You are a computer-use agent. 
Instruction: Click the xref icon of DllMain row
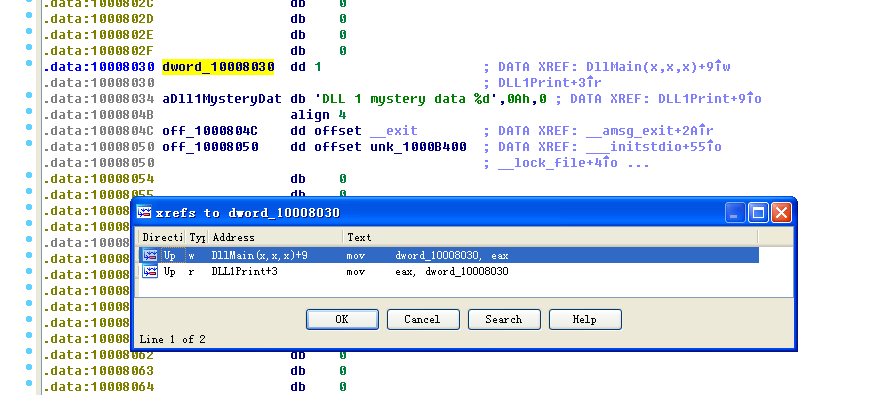[x=150, y=255]
